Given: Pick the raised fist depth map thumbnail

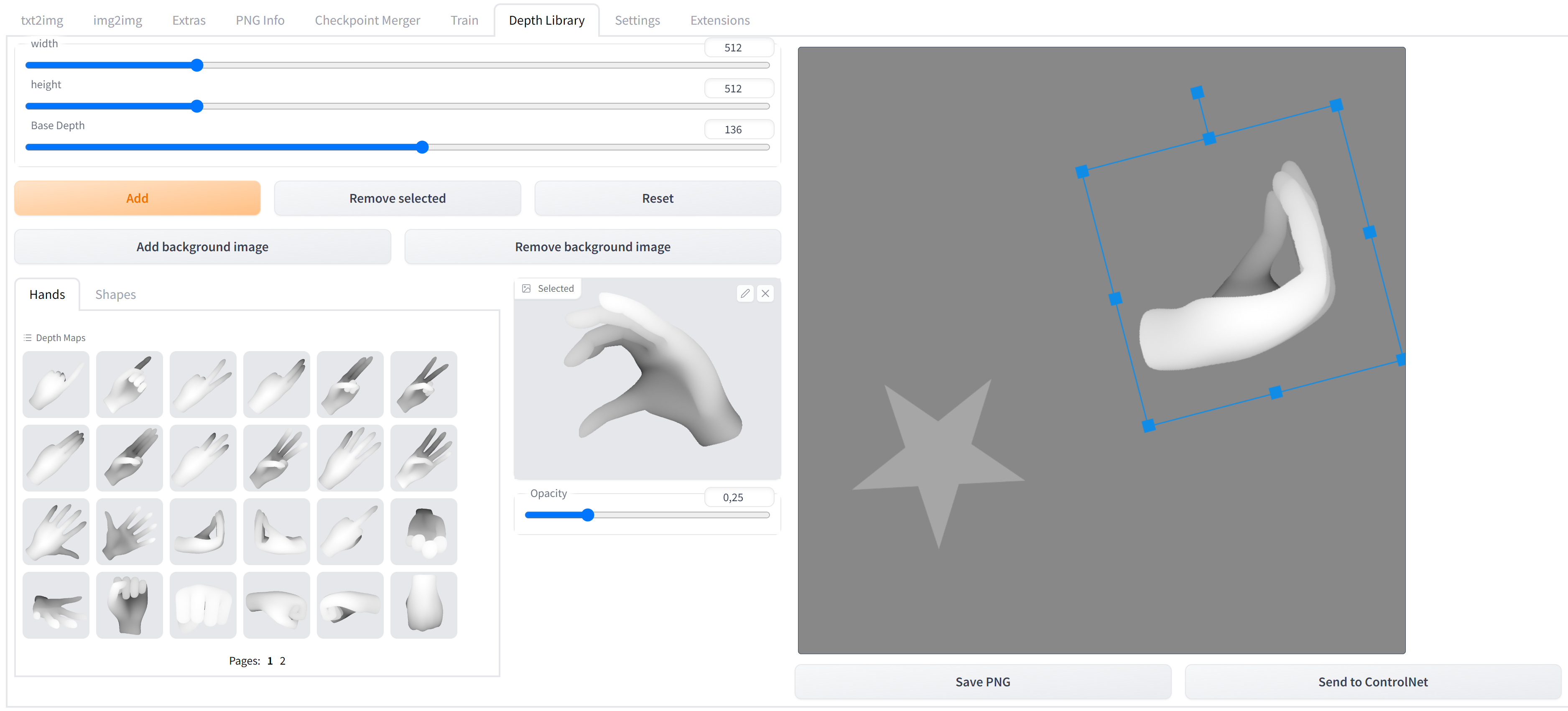Looking at the screenshot, I should pyautogui.click(x=129, y=604).
